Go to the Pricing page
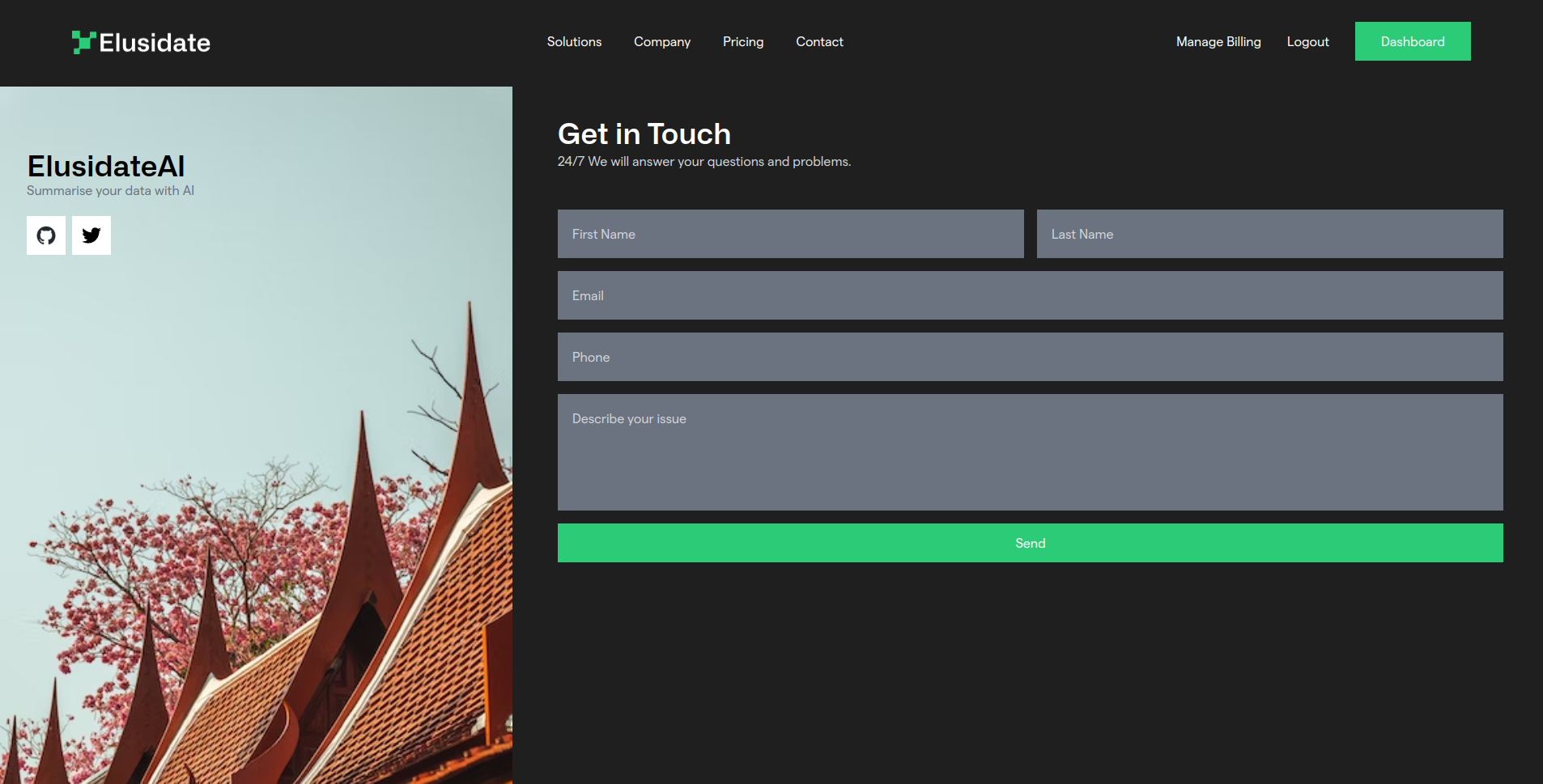The width and height of the screenshot is (1543, 784). (743, 41)
